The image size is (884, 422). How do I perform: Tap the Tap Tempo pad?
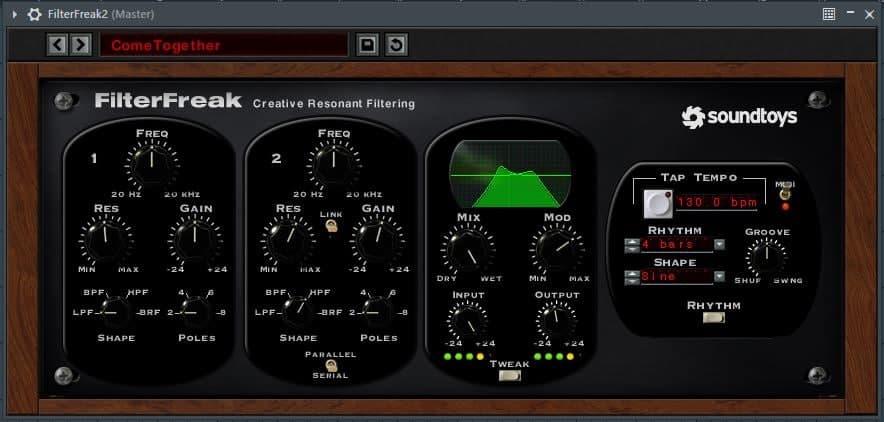(658, 203)
